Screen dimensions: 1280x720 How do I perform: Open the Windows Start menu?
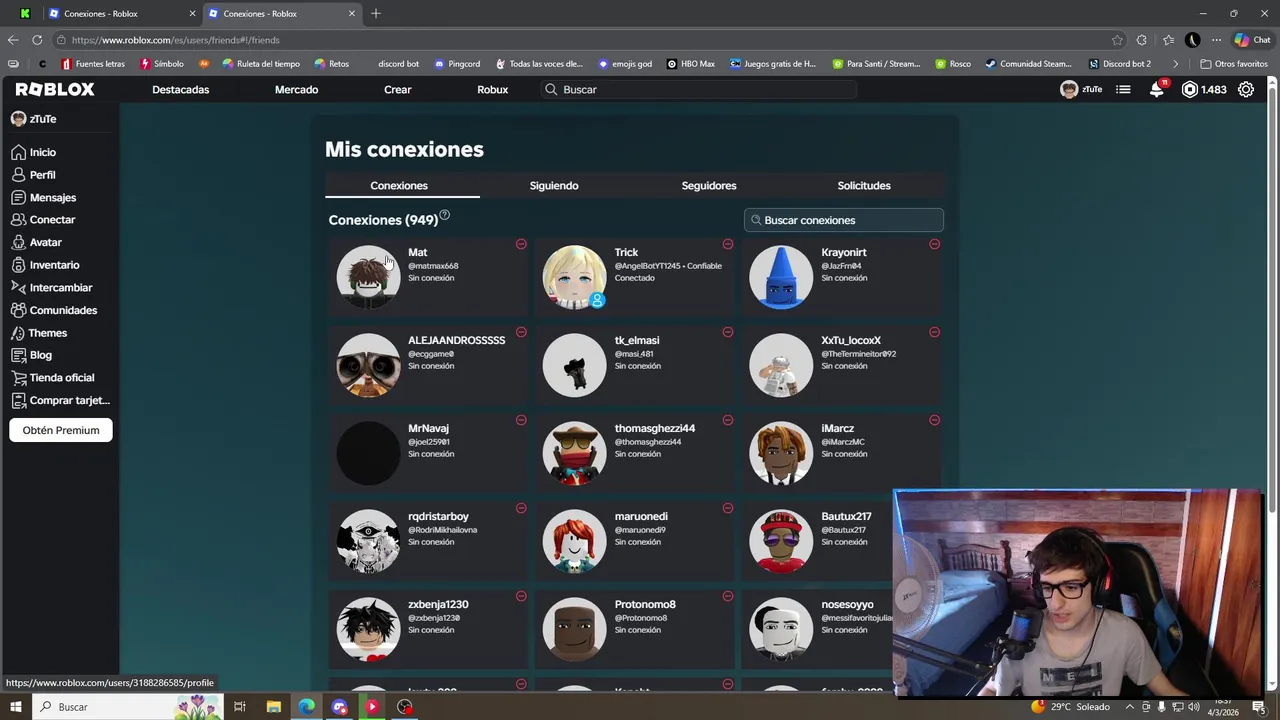click(x=15, y=707)
